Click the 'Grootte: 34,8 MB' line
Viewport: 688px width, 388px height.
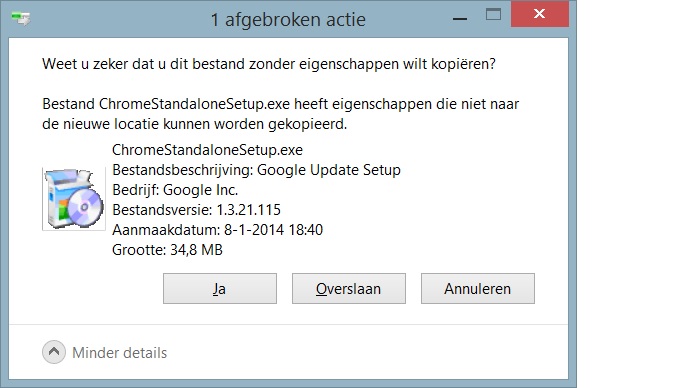[x=167, y=250]
